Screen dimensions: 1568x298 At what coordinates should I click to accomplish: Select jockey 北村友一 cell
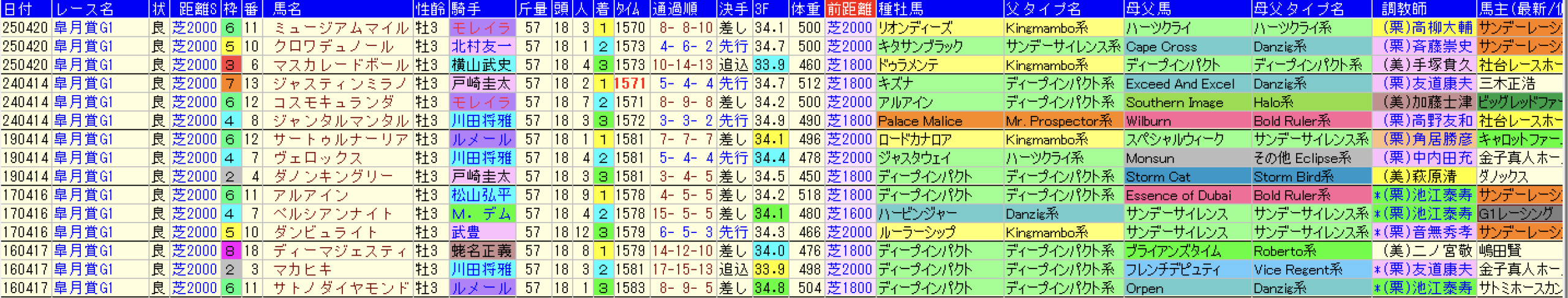pyautogui.click(x=481, y=47)
